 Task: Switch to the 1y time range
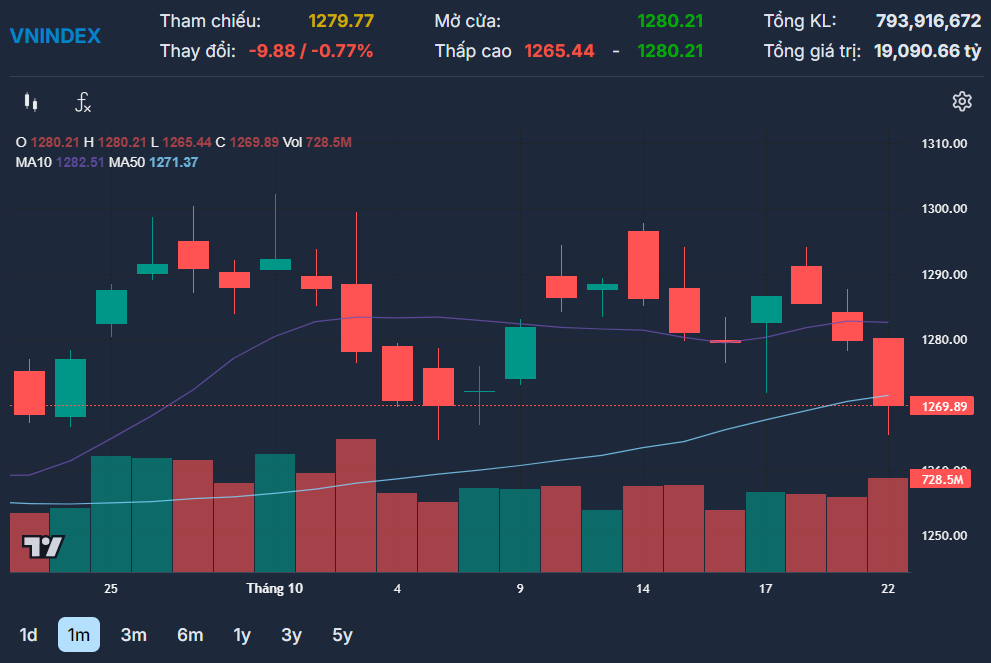(x=242, y=635)
